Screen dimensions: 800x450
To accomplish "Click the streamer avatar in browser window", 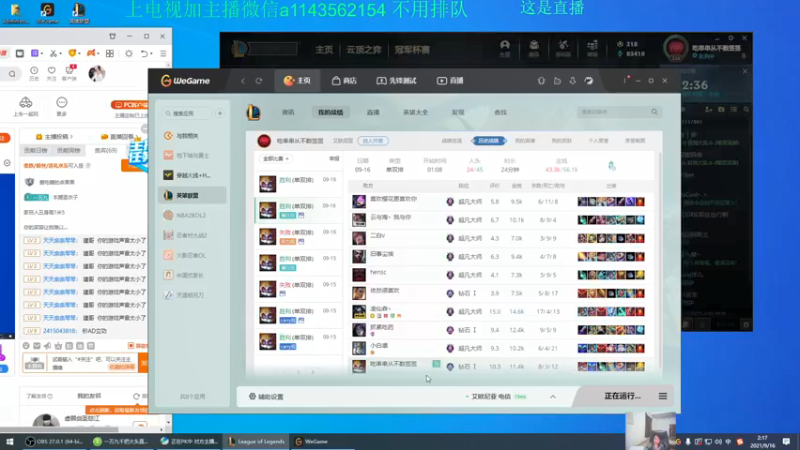I will pyautogui.click(x=96, y=73).
